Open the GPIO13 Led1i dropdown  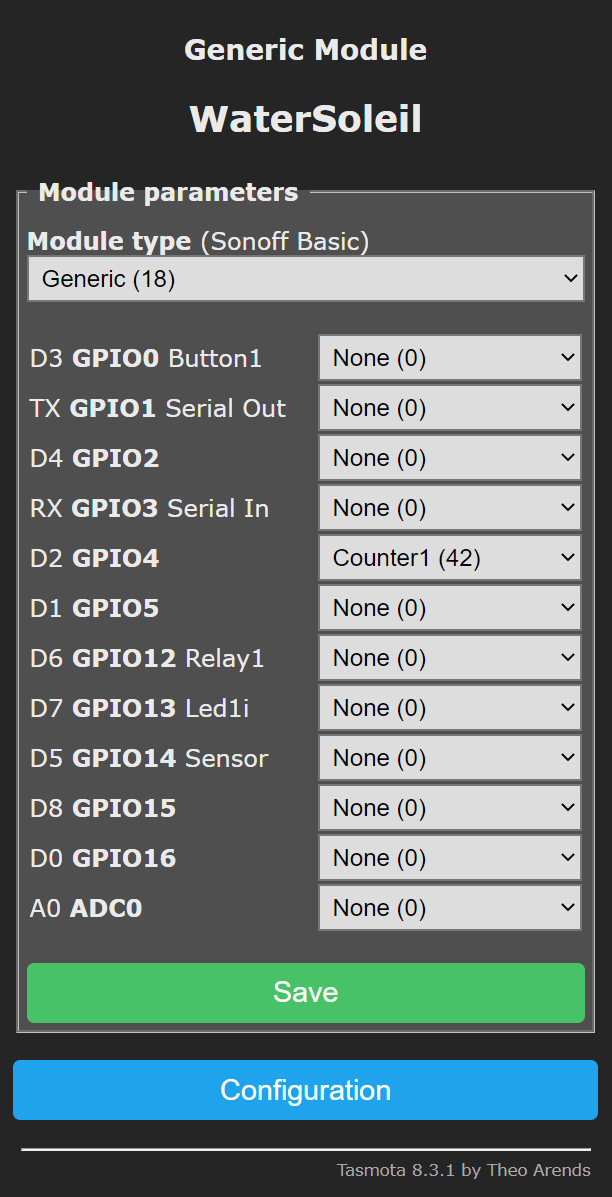click(449, 708)
